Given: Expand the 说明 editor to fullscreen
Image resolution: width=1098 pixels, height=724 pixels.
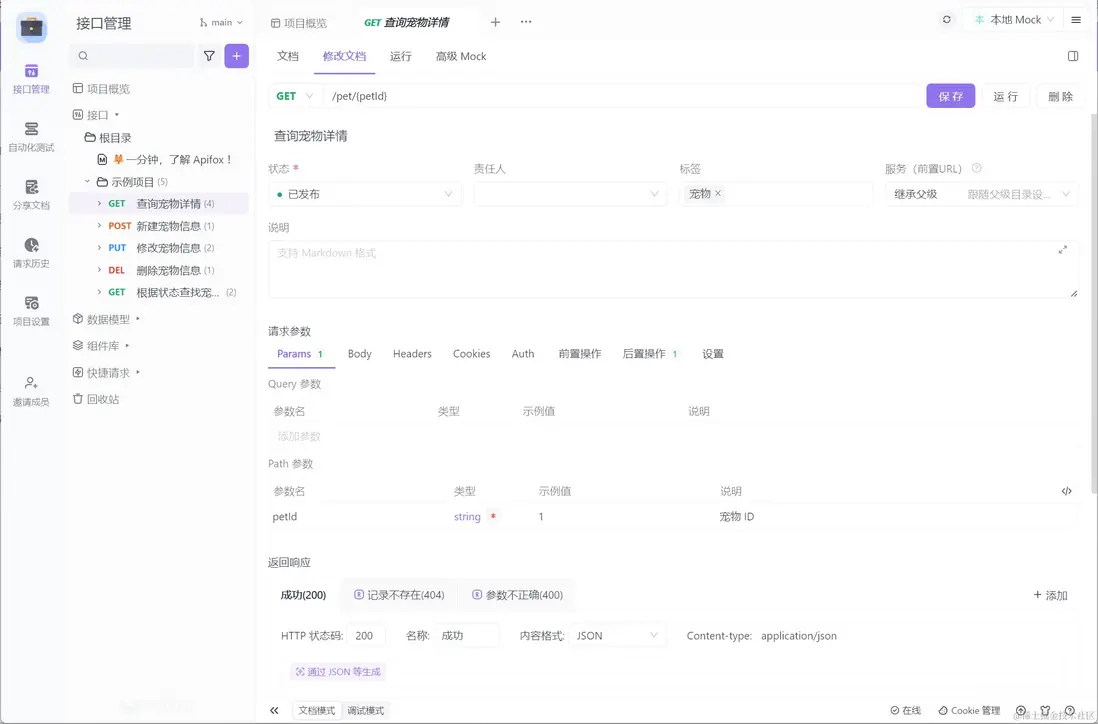Looking at the screenshot, I should coord(1062,249).
